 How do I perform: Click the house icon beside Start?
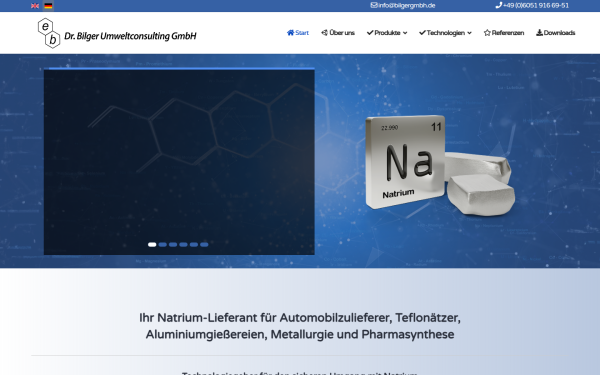click(290, 33)
